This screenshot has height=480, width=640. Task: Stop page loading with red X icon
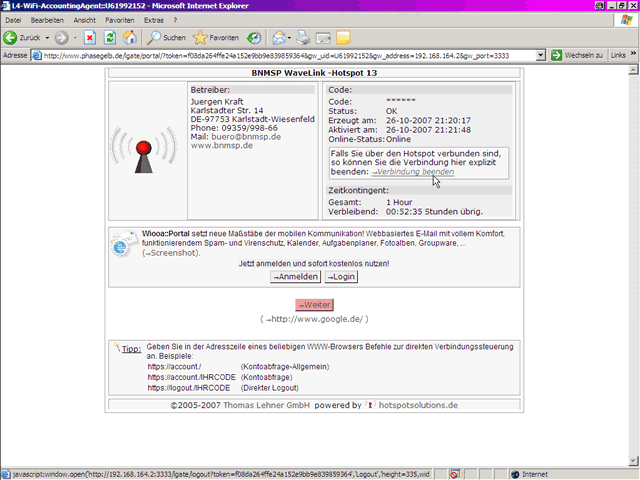pyautogui.click(x=90, y=38)
